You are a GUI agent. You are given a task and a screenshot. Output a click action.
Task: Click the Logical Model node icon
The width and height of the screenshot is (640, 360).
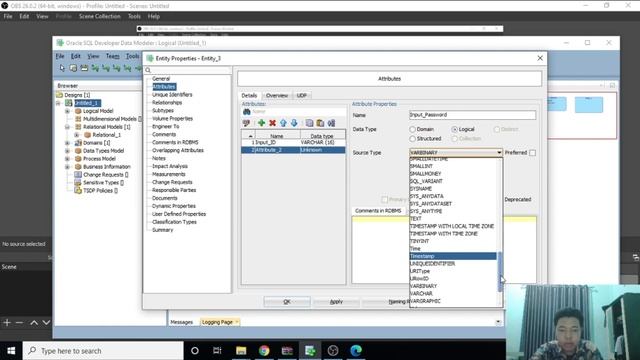[78, 111]
